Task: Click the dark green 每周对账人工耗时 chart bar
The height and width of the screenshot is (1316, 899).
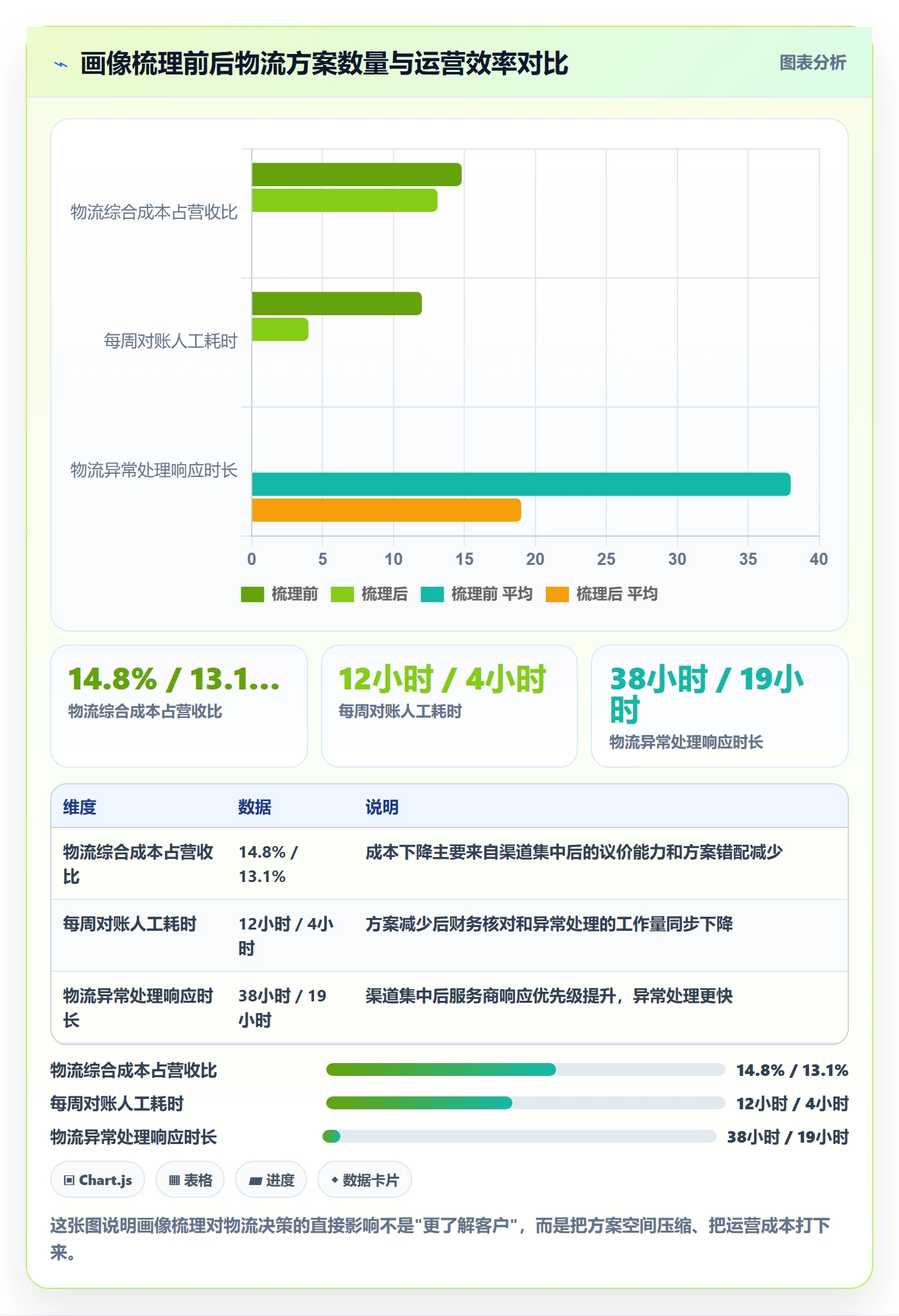Action: tap(336, 304)
